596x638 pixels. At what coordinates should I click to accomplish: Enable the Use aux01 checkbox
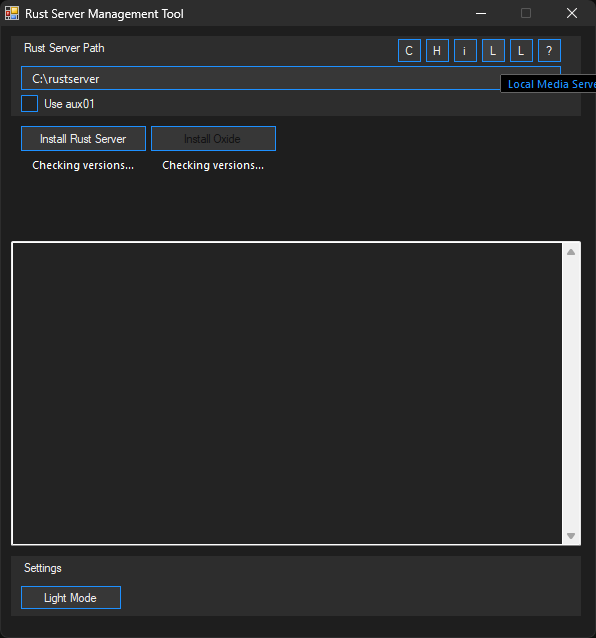pos(29,104)
